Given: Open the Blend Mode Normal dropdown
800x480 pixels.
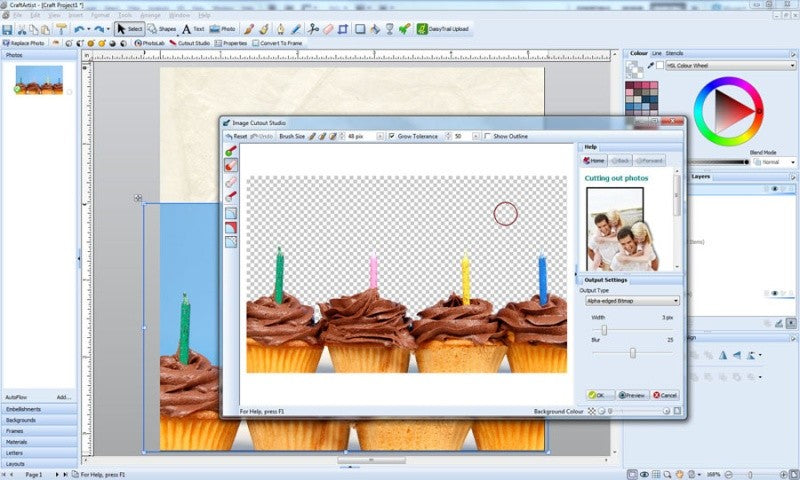Looking at the screenshot, I should (x=774, y=162).
